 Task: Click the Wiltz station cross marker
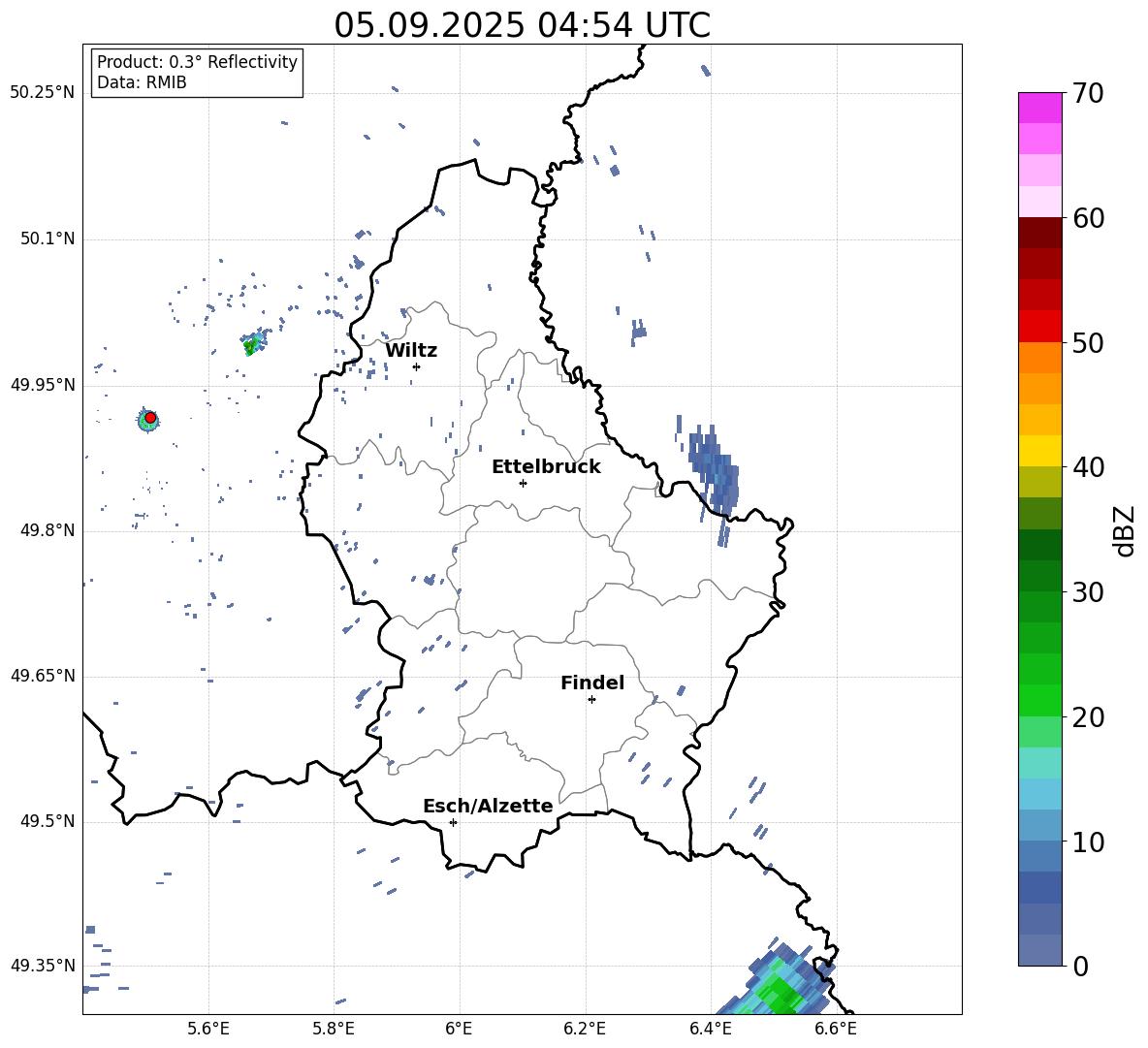tap(416, 366)
